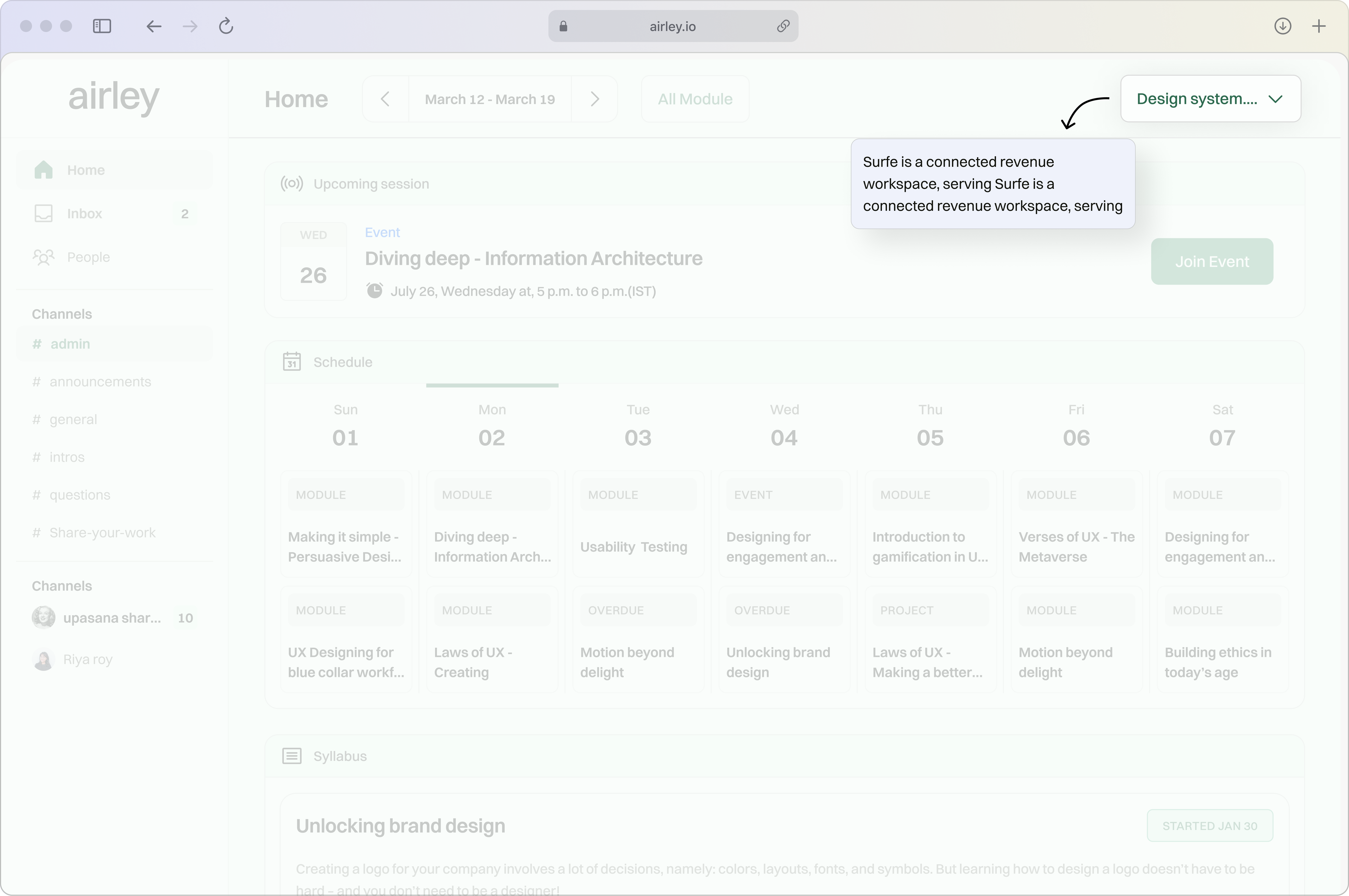Open chat with Riya roy
This screenshot has width=1349, height=896.
click(114, 659)
